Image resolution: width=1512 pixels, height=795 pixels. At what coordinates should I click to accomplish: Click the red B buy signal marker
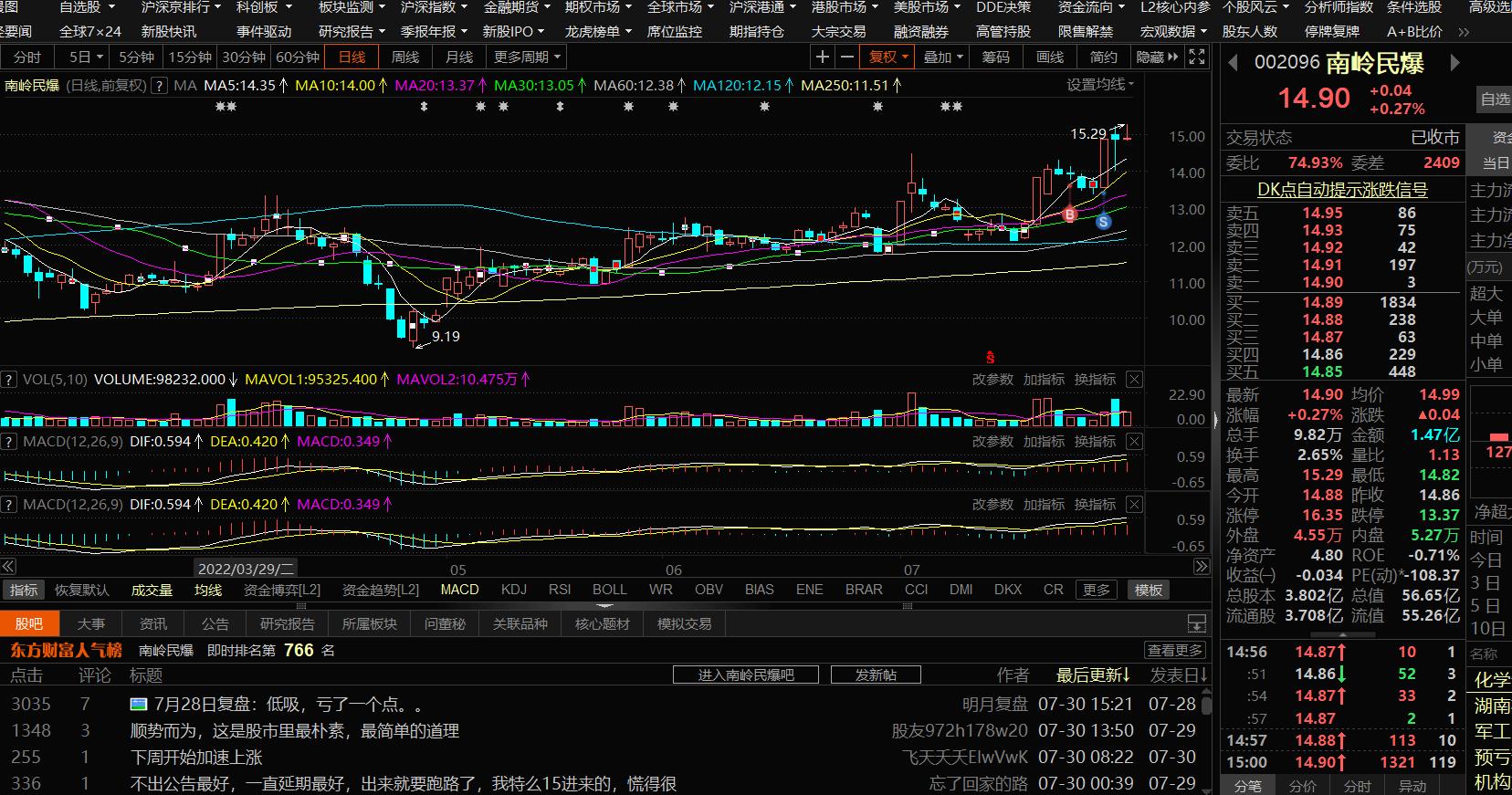click(1070, 215)
